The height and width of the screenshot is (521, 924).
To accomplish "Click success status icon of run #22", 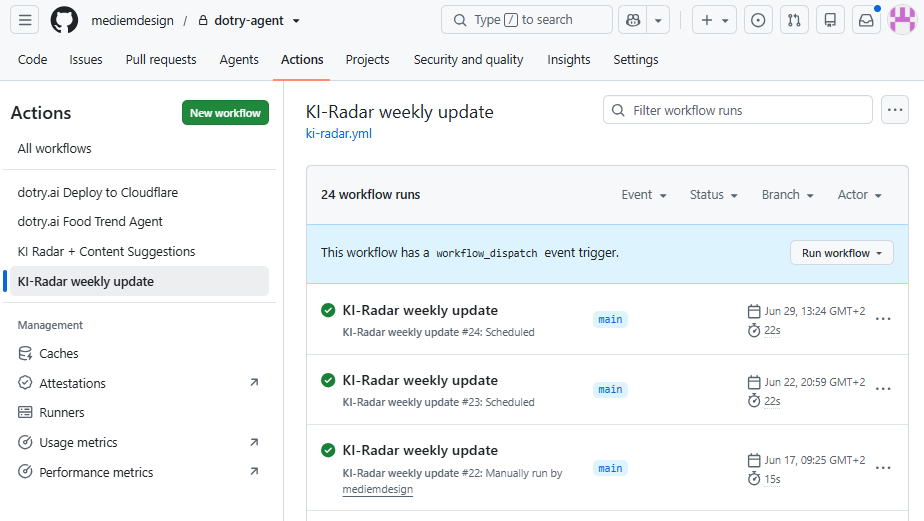I will pos(328,450).
